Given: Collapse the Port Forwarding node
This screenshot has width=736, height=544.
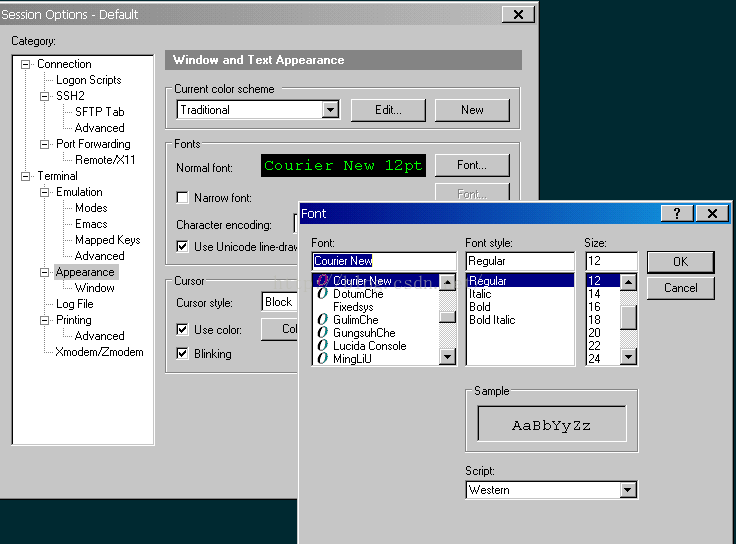Looking at the screenshot, I should click(45, 144).
